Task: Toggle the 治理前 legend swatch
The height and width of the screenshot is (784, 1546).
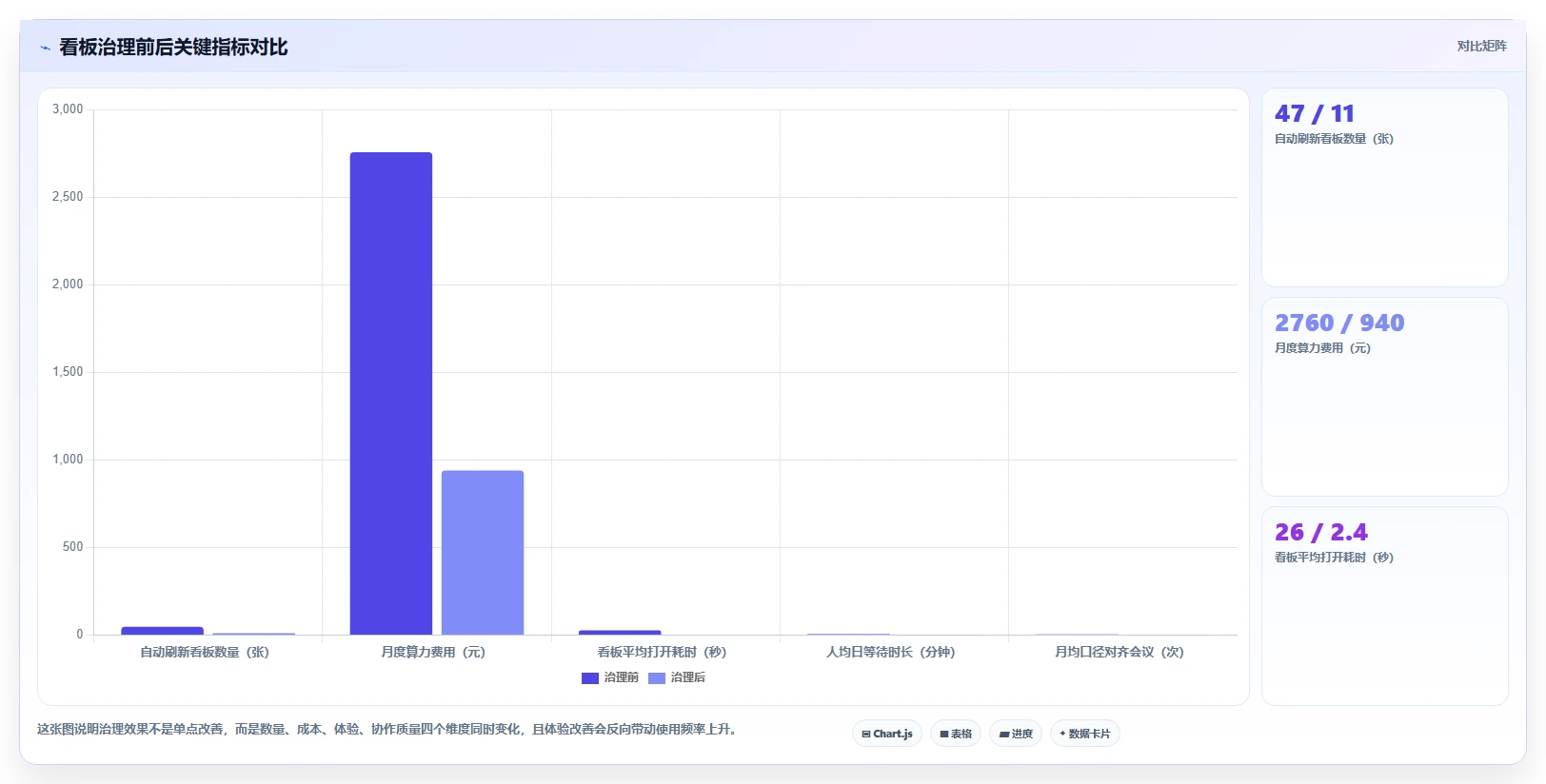Action: pos(590,678)
